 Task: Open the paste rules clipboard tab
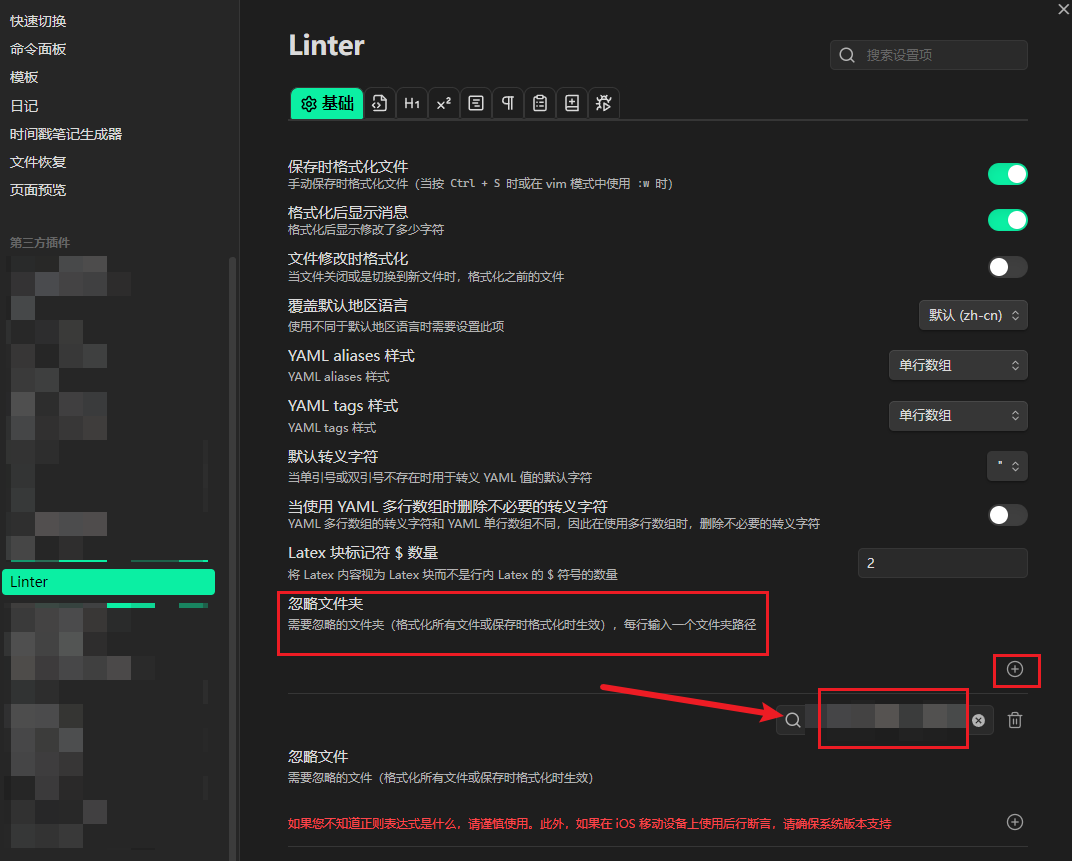pyautogui.click(x=540, y=103)
